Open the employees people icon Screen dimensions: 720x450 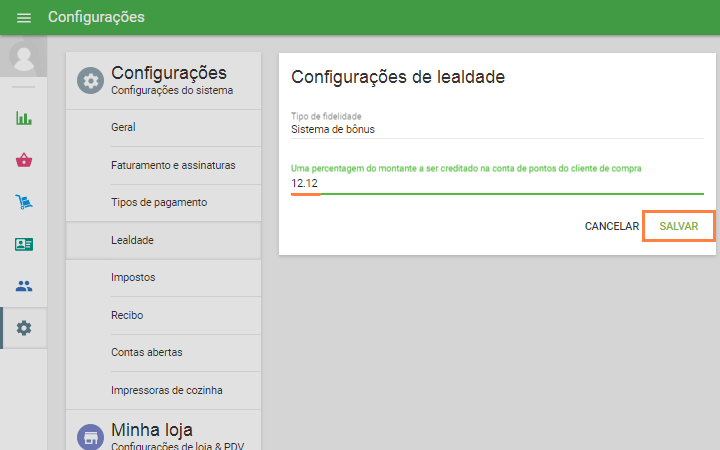(x=24, y=286)
